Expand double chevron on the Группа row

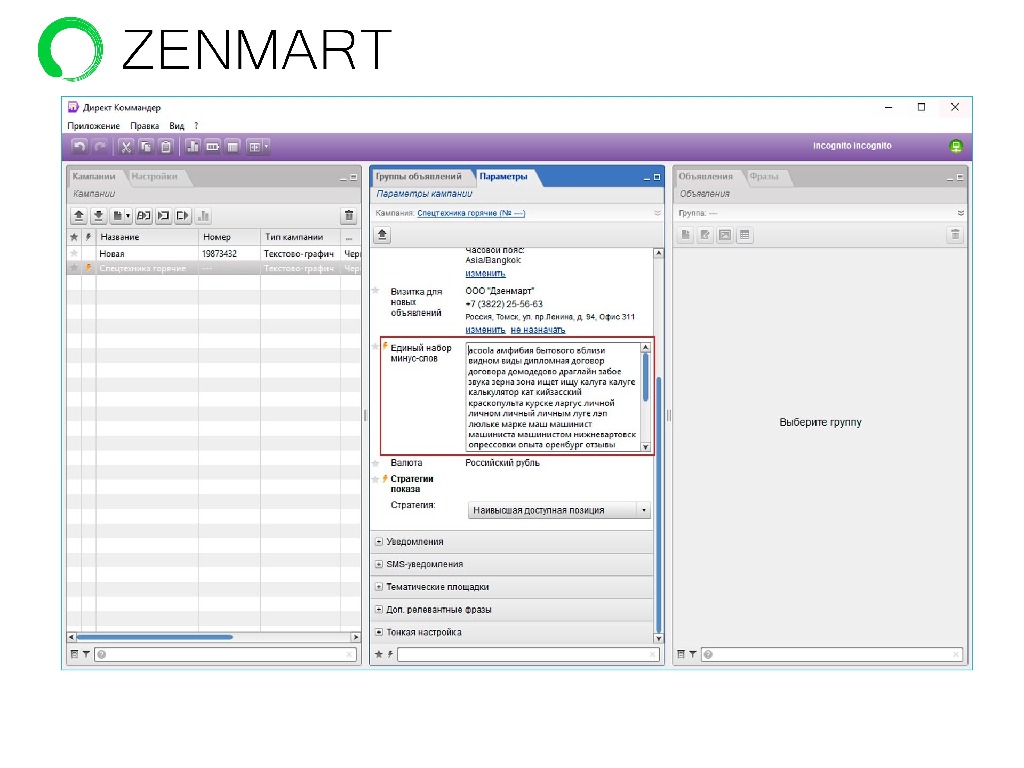[x=961, y=214]
